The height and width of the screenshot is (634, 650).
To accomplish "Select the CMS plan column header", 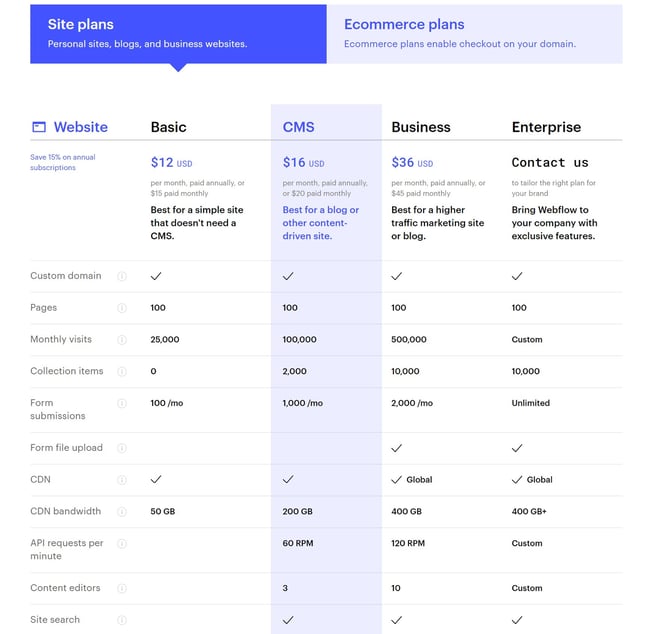I will pyautogui.click(x=298, y=127).
